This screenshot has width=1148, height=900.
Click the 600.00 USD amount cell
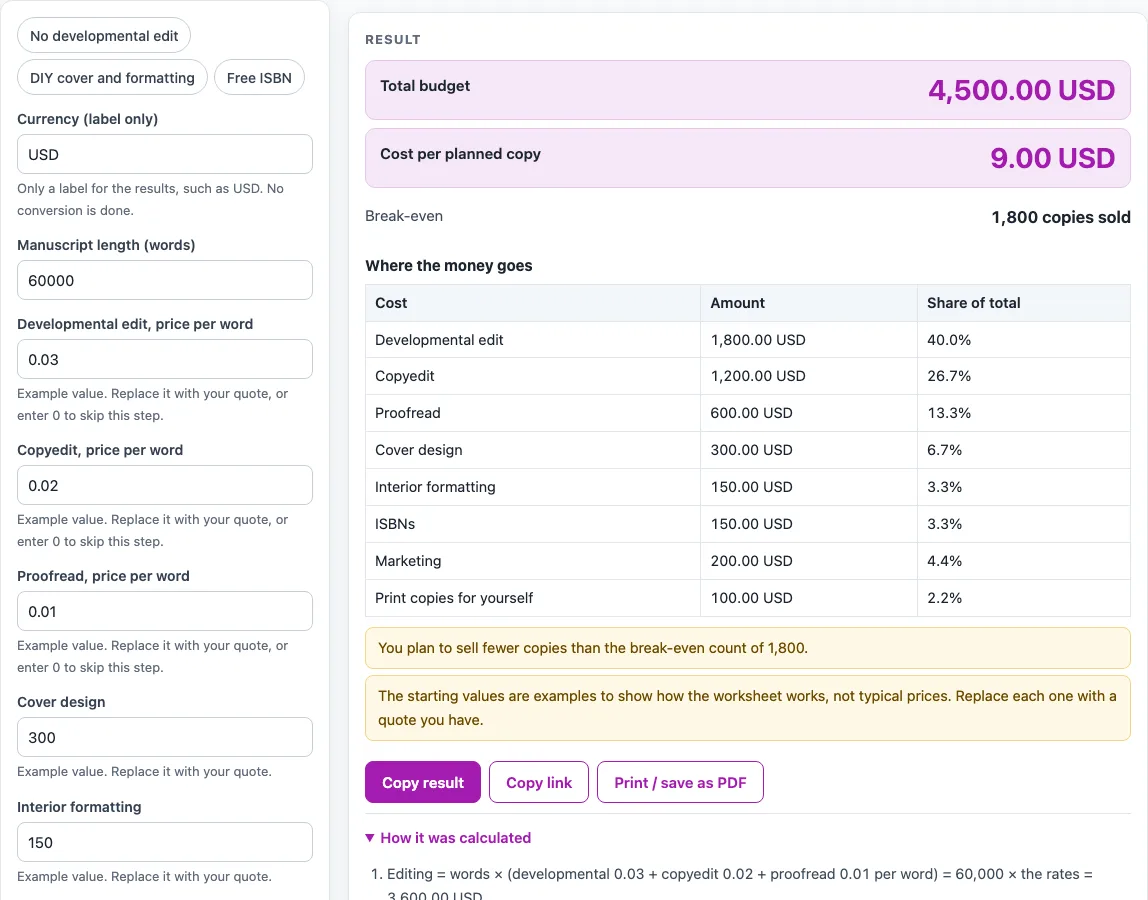coord(751,413)
